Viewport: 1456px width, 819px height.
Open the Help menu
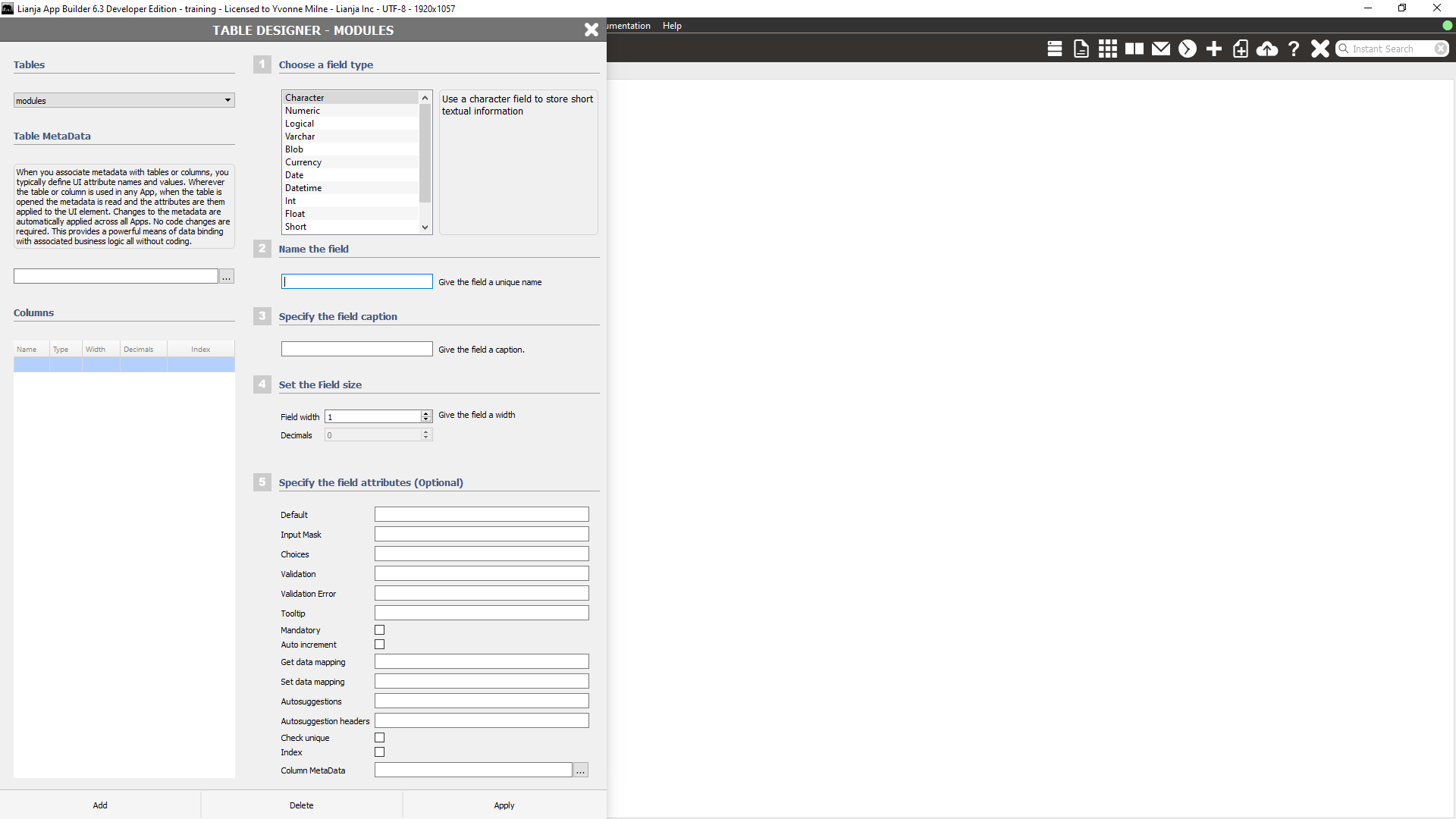(672, 25)
